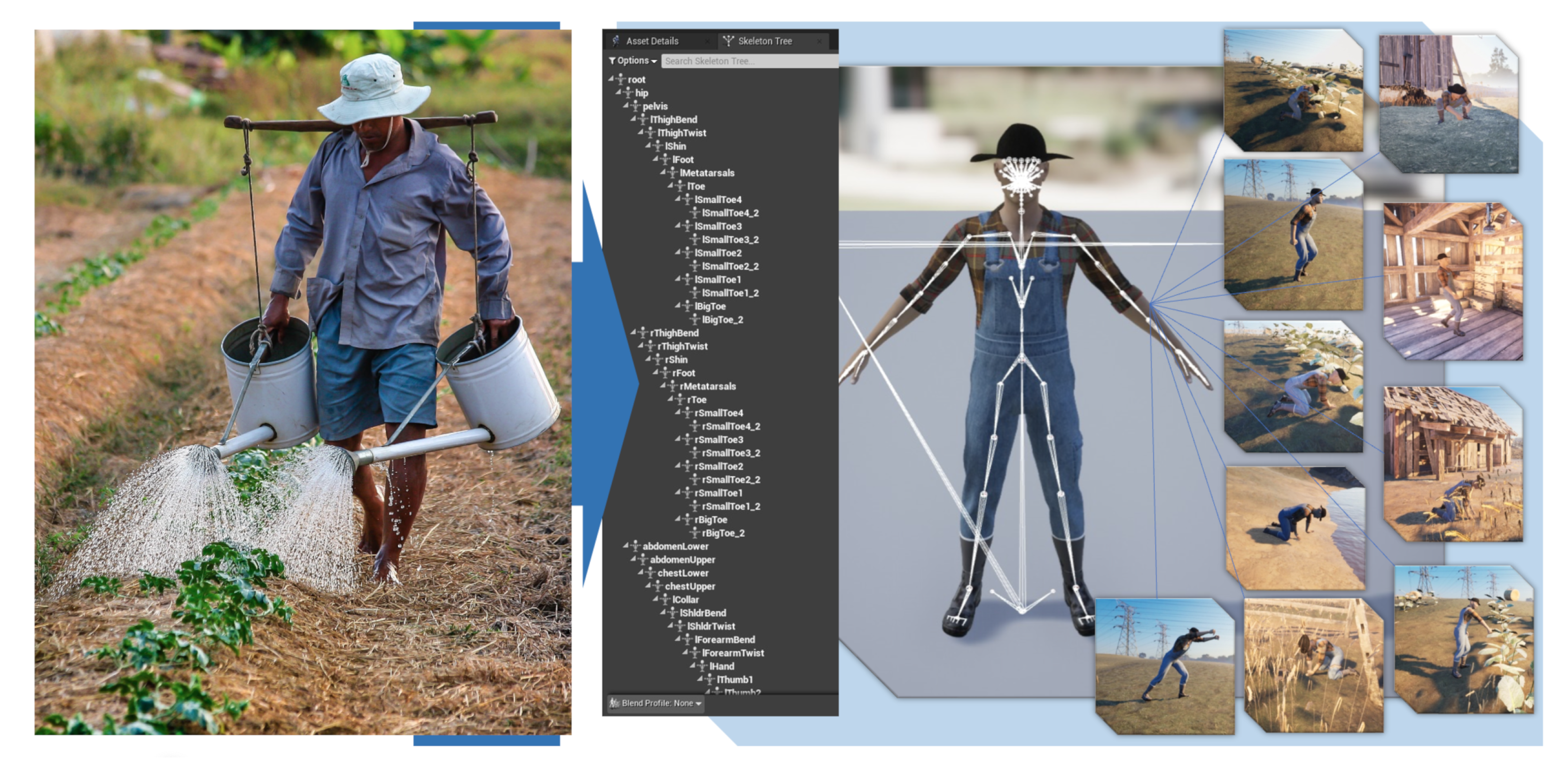Switch to the Asset Details tab

coord(652,41)
